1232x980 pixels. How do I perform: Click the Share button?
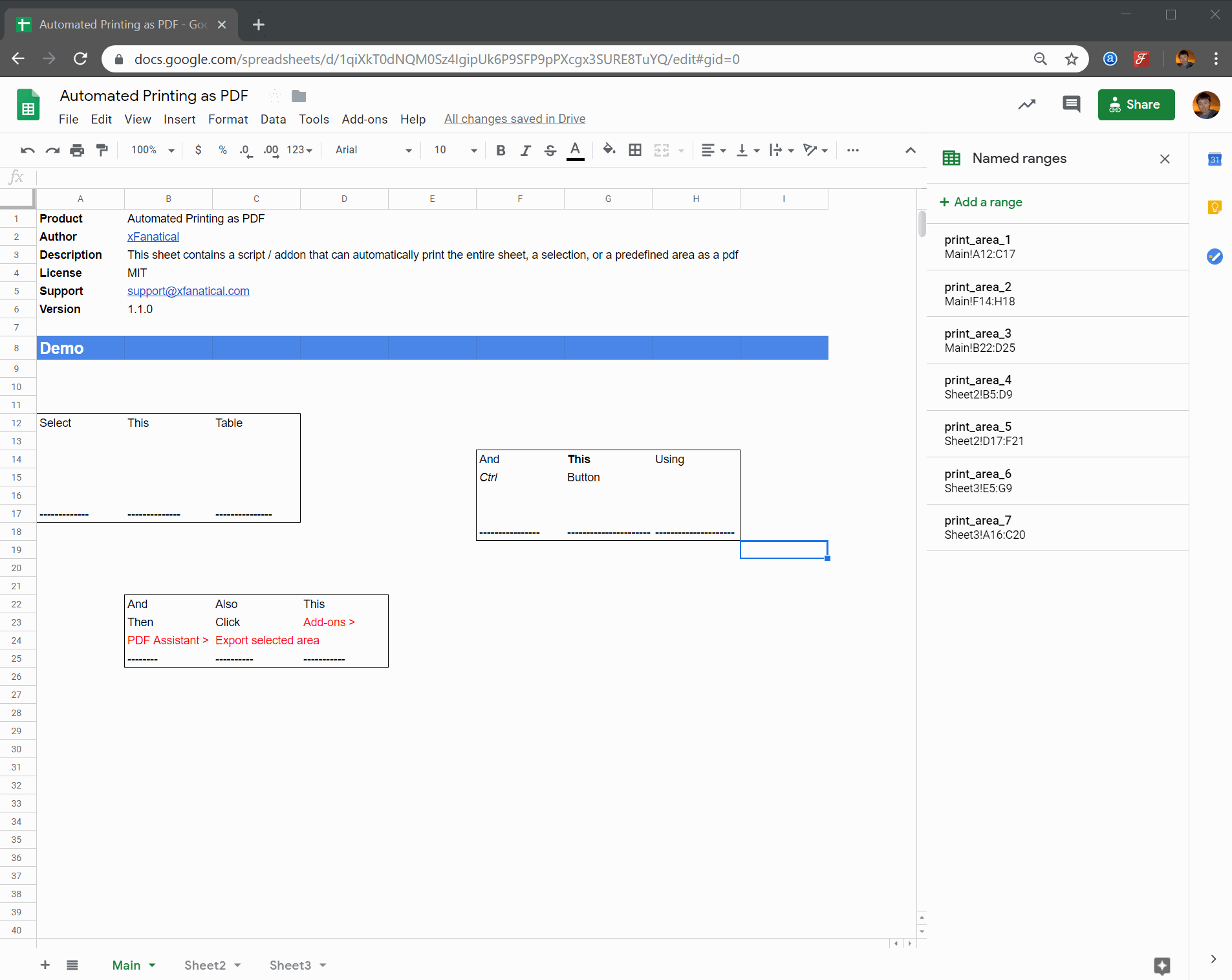1136,105
